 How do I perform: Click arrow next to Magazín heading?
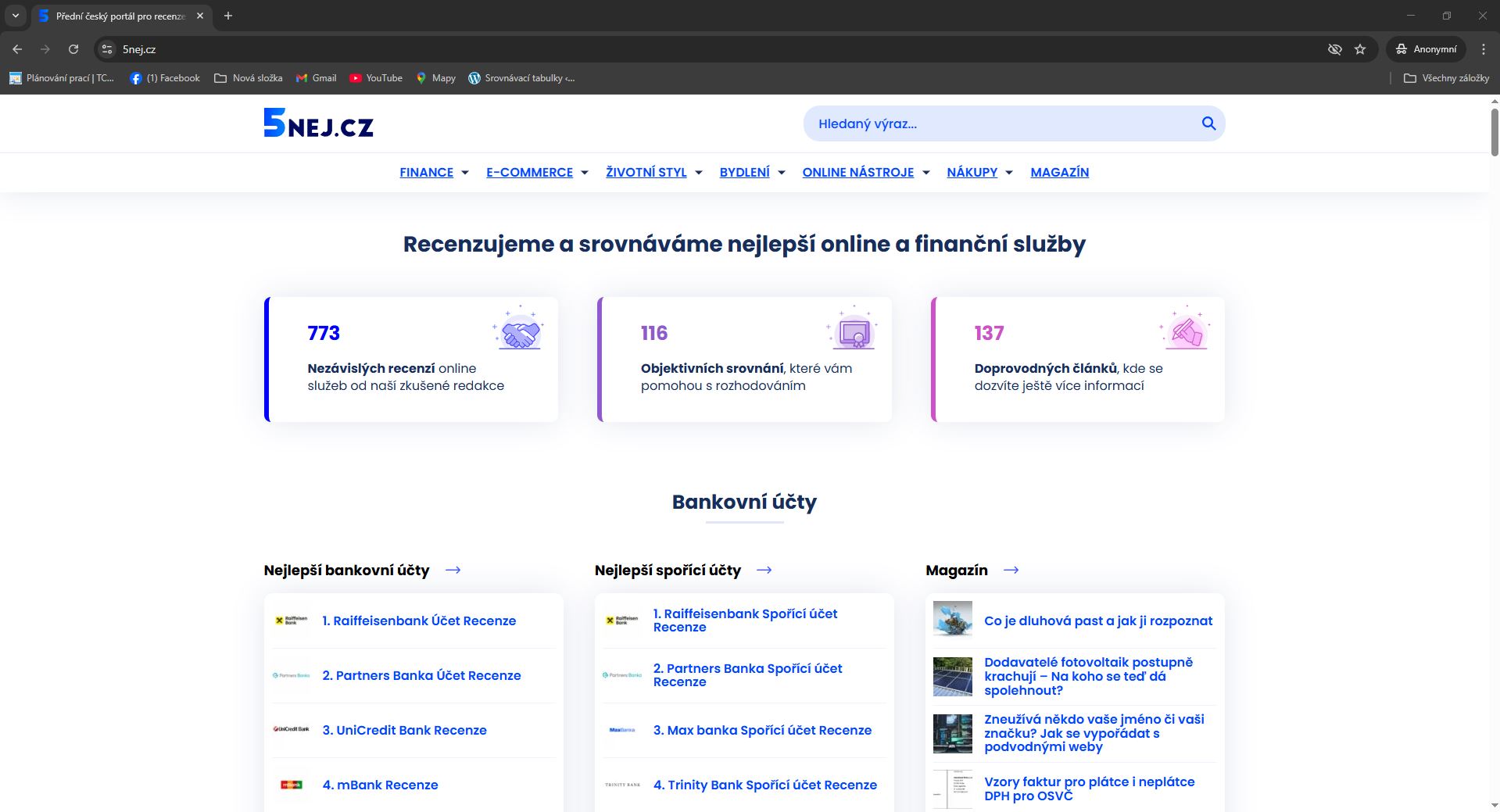(1011, 570)
